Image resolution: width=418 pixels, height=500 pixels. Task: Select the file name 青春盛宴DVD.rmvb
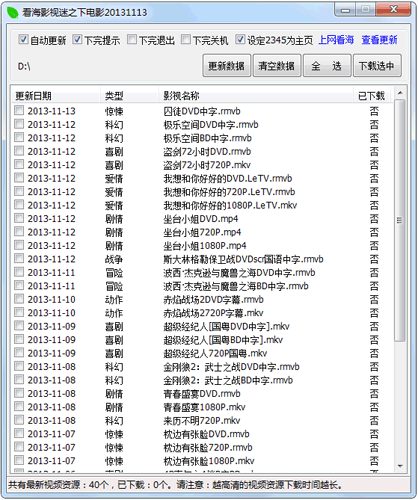coord(202,394)
